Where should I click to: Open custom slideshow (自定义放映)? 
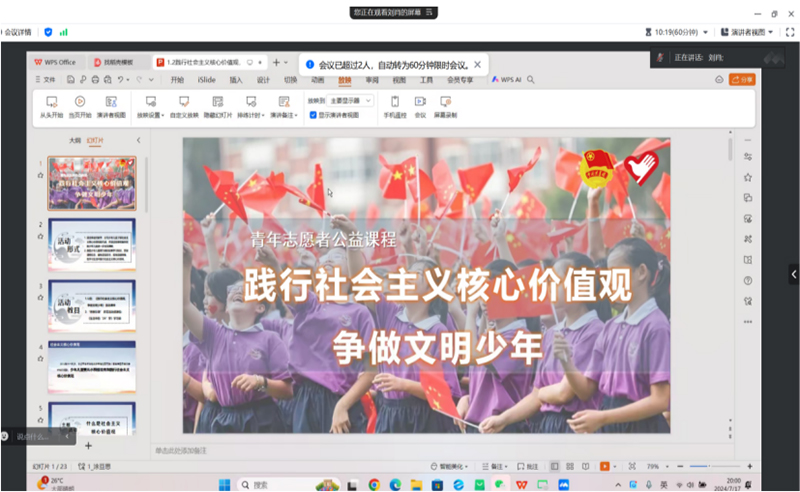coord(184,107)
